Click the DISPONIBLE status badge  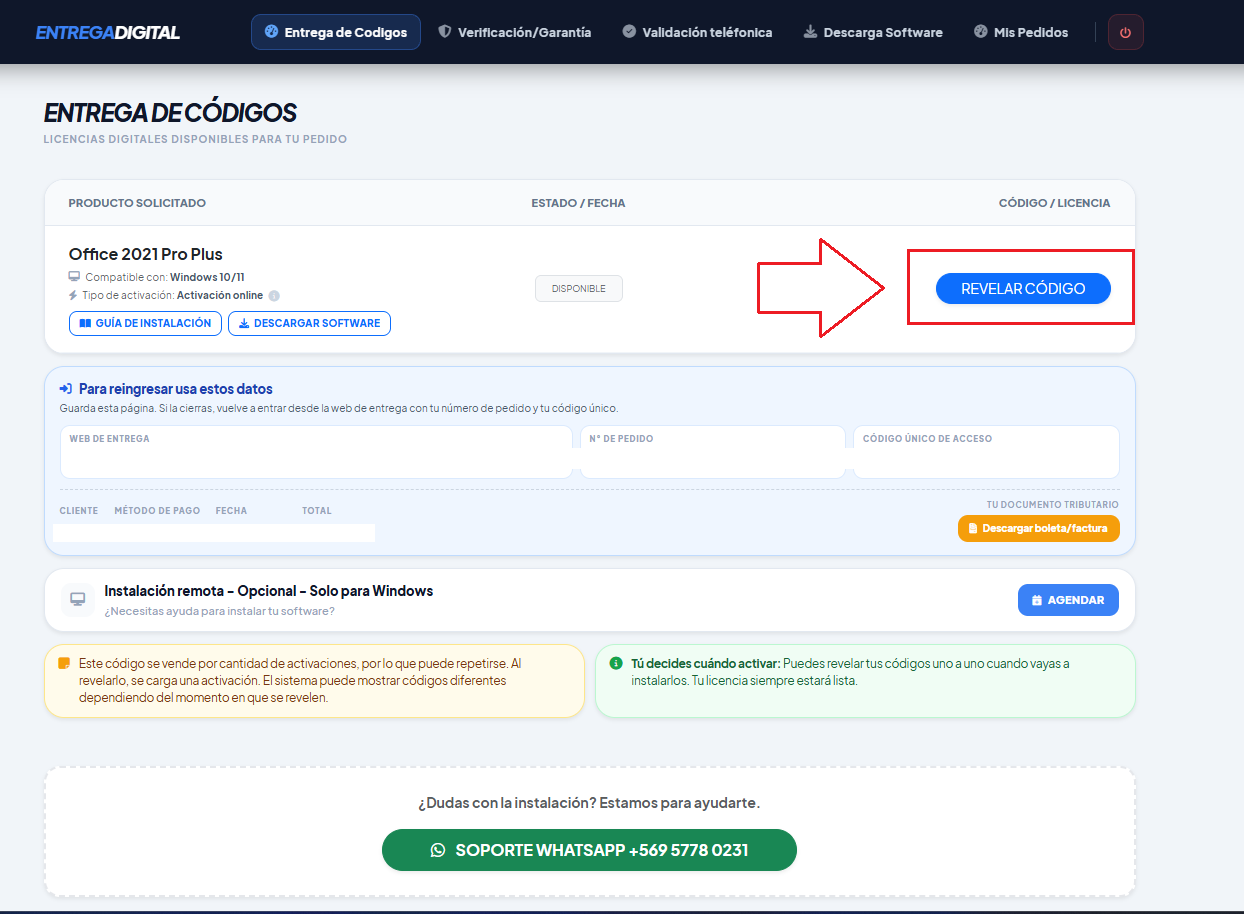tap(578, 288)
